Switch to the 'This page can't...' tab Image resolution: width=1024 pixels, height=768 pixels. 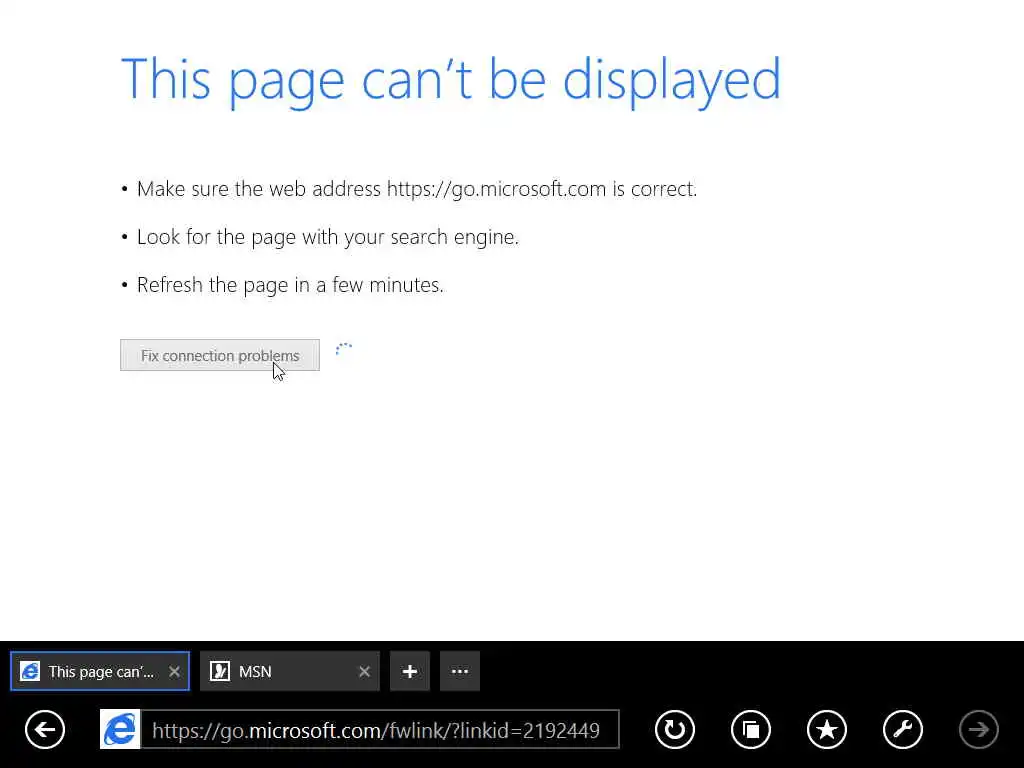100,671
